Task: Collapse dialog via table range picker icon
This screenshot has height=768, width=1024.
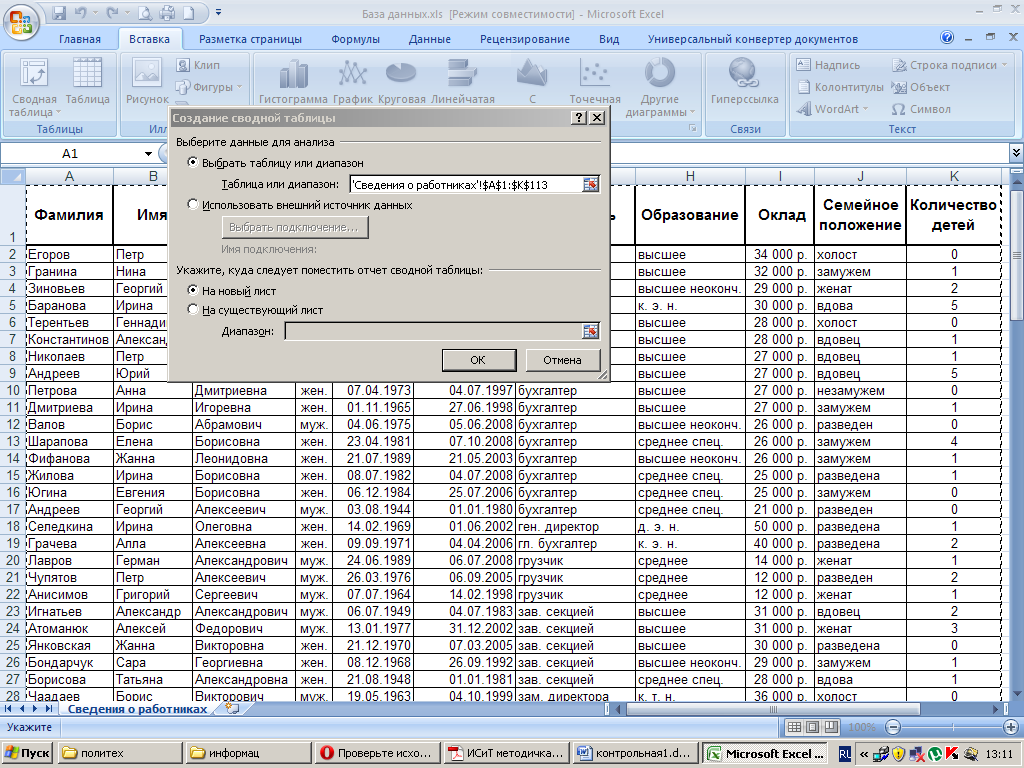Action: tap(590, 185)
